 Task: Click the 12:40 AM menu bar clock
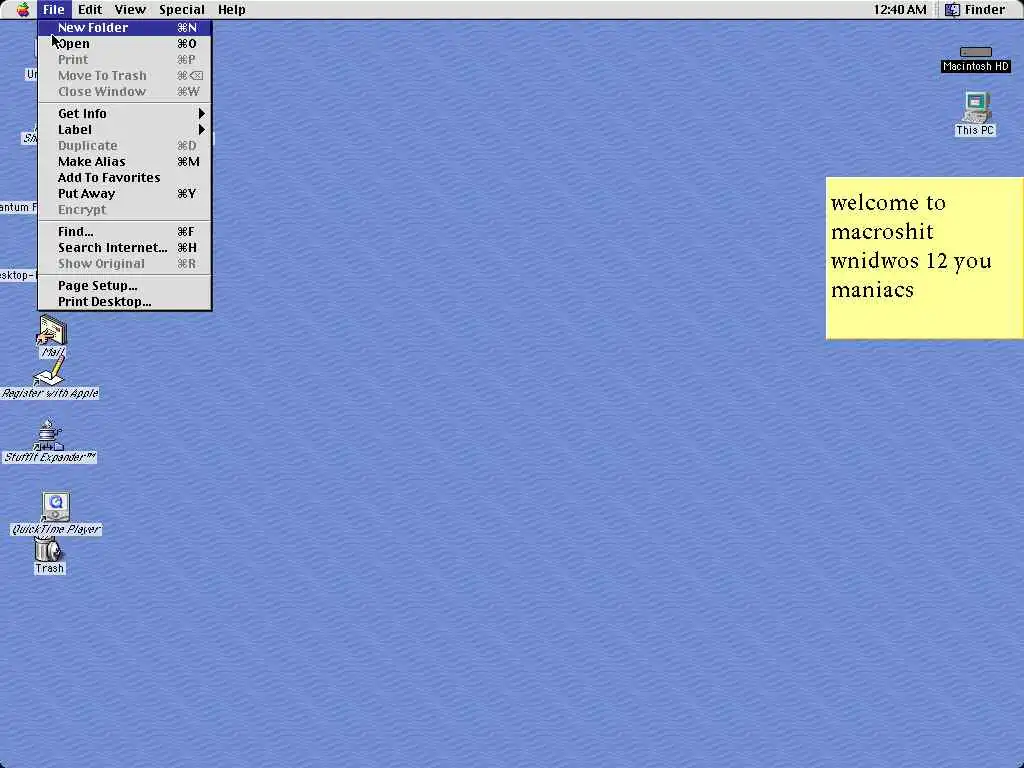click(899, 9)
